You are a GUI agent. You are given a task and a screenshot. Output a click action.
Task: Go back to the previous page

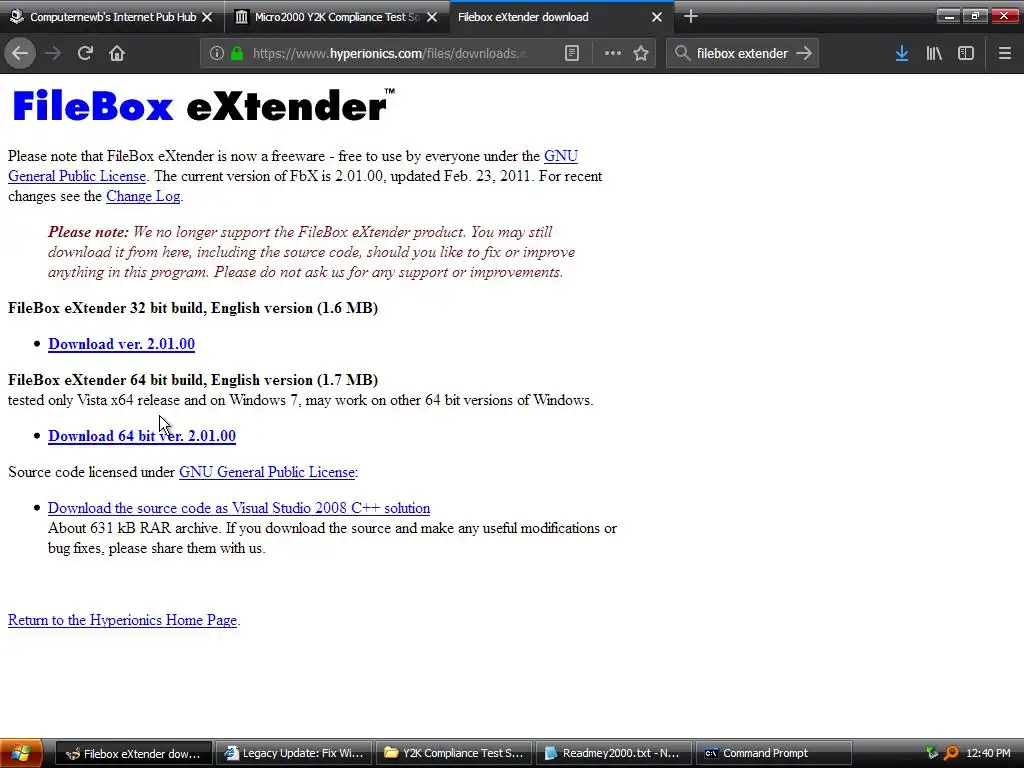20,54
